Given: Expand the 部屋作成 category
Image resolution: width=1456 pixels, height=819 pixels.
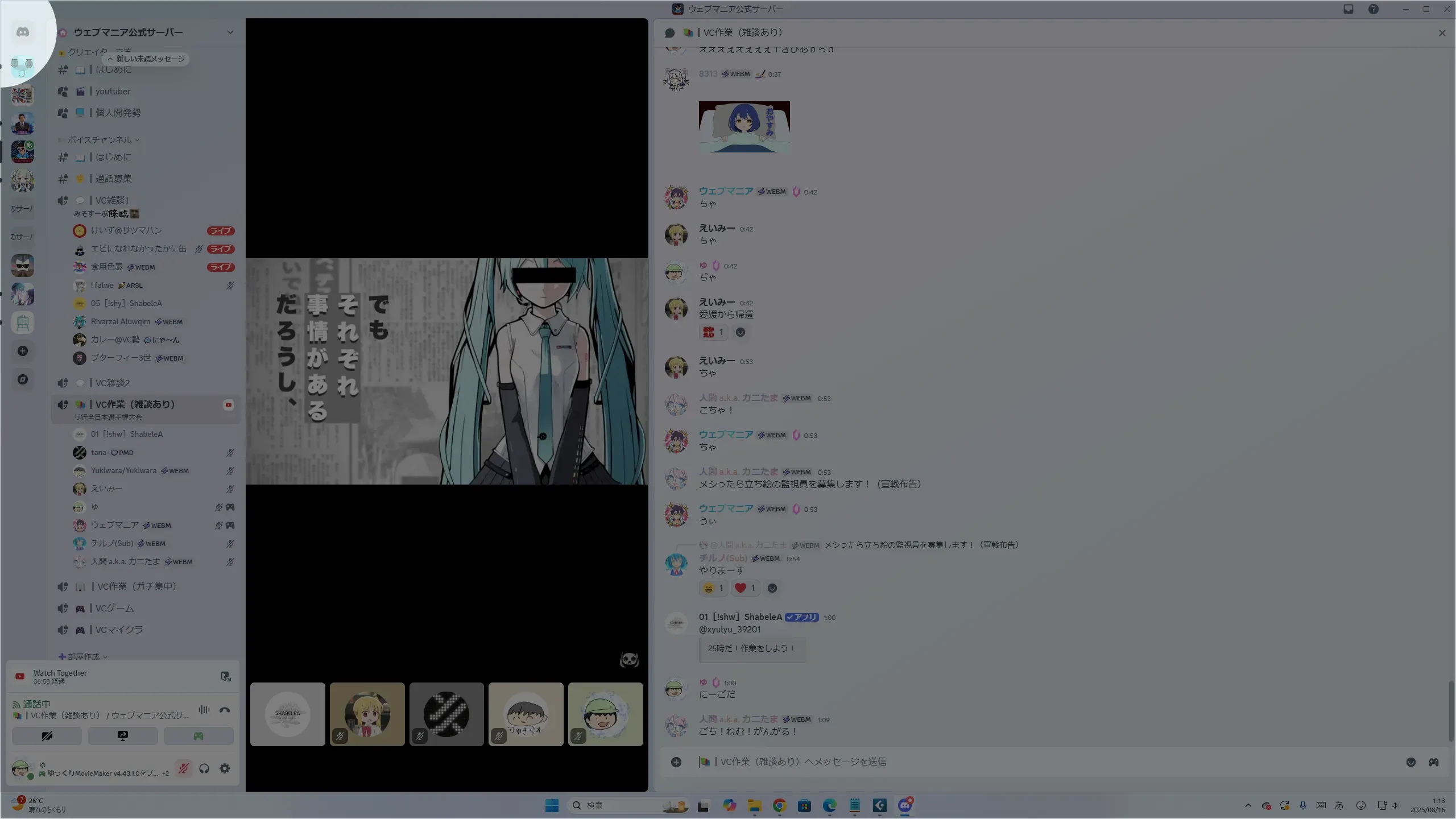Looking at the screenshot, I should pyautogui.click(x=83, y=656).
